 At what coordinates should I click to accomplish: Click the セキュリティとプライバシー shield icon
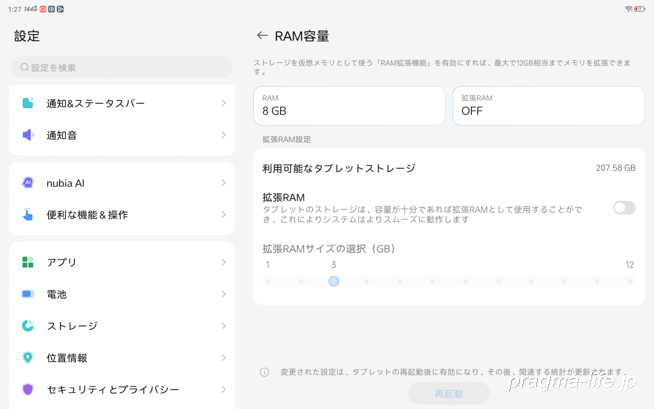[x=28, y=389]
